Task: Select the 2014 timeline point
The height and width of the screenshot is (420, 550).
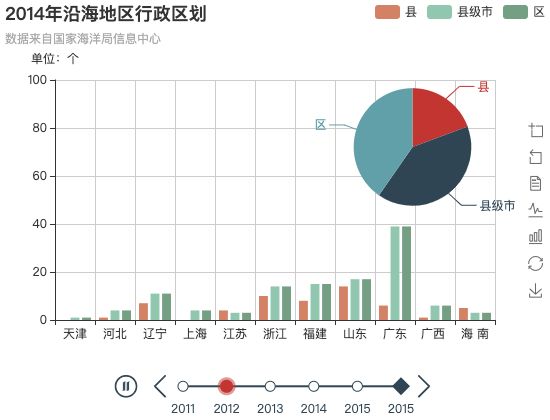Action: tap(314, 386)
